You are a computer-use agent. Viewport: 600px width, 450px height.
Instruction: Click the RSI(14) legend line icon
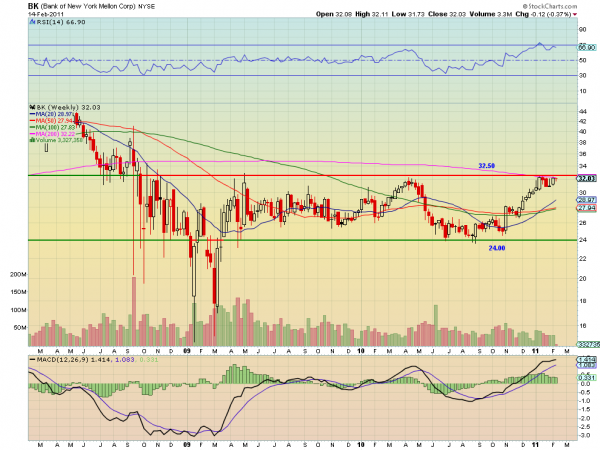32,22
